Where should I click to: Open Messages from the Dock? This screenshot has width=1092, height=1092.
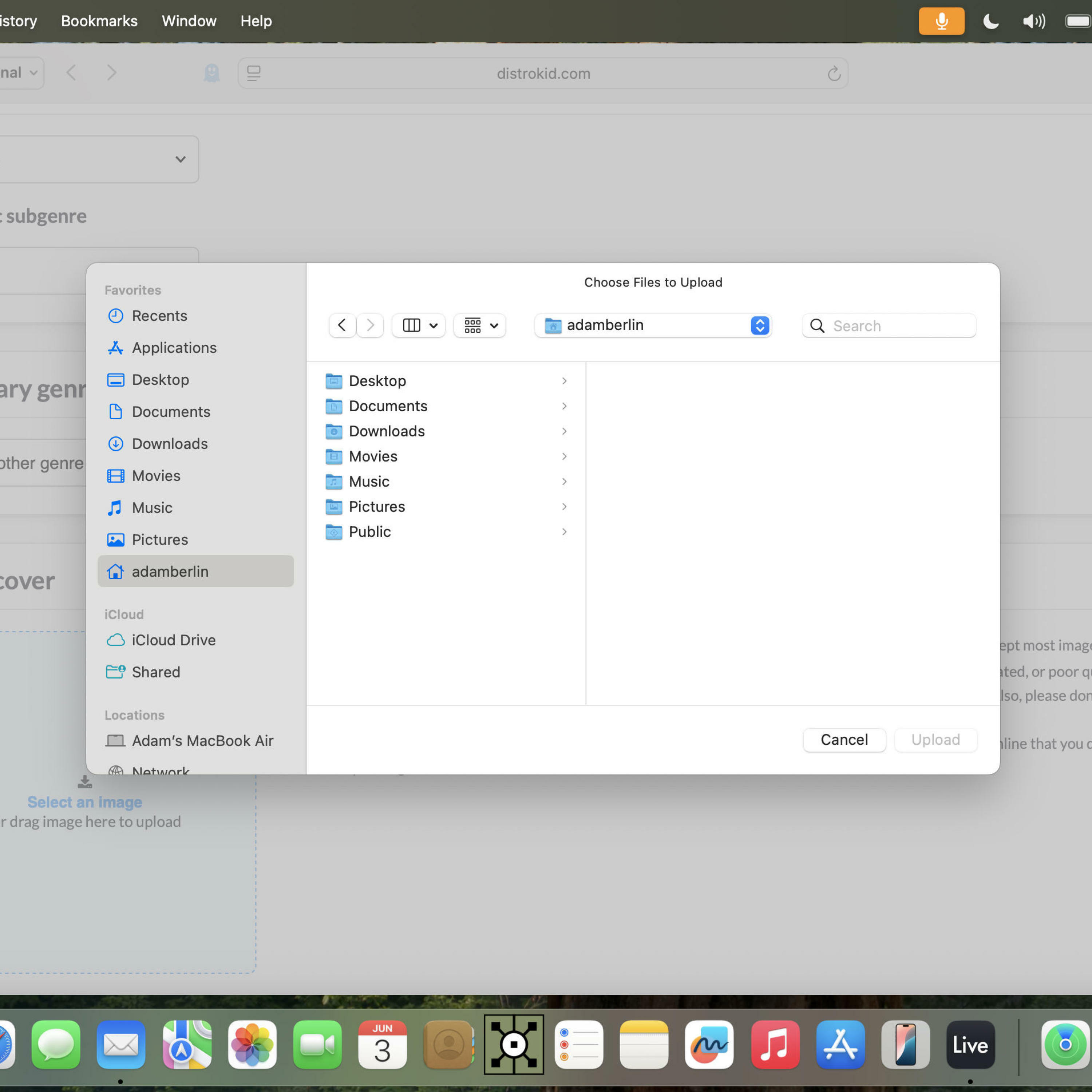coord(56,1045)
